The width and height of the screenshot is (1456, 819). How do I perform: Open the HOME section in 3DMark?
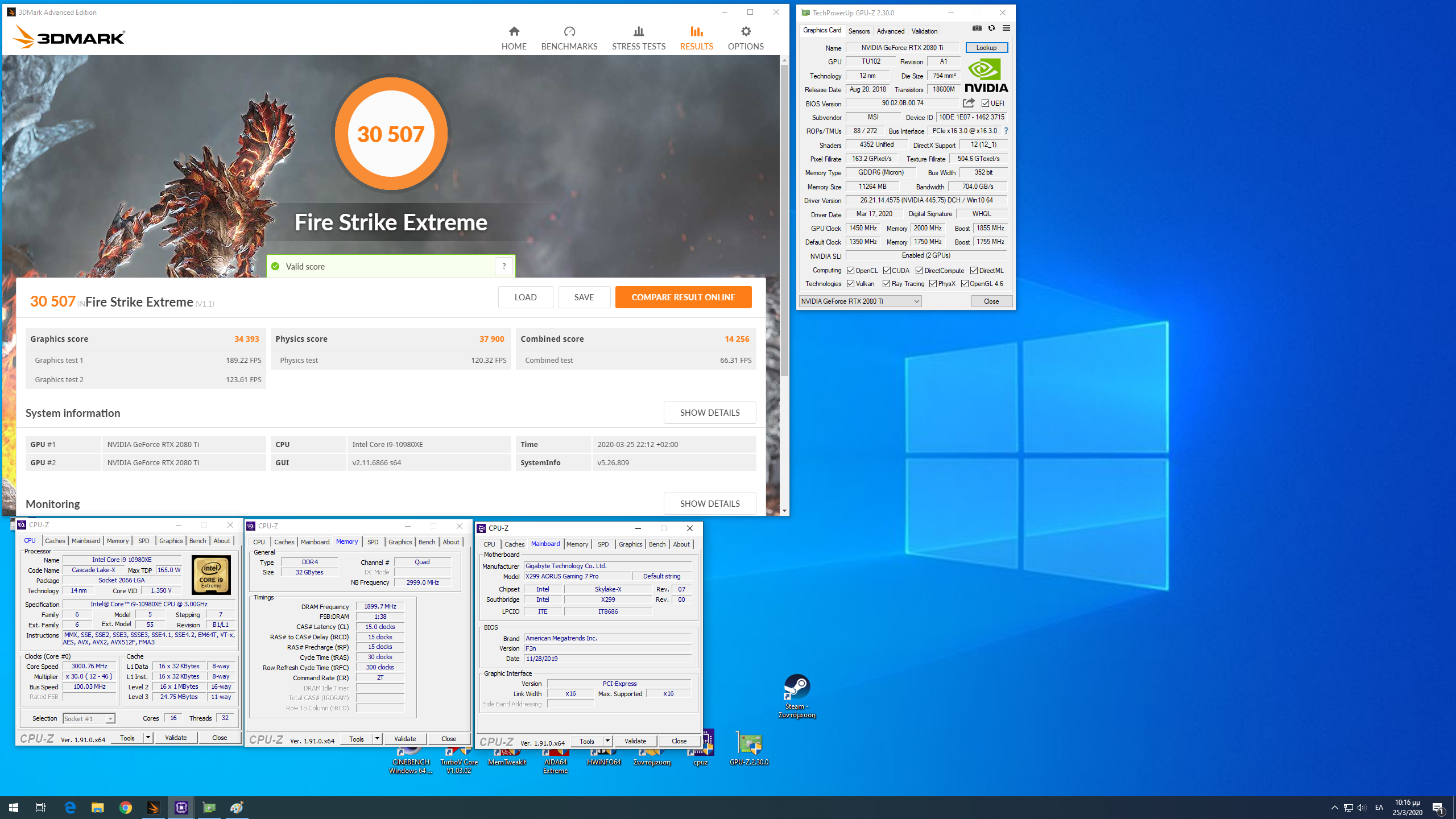[x=514, y=38]
